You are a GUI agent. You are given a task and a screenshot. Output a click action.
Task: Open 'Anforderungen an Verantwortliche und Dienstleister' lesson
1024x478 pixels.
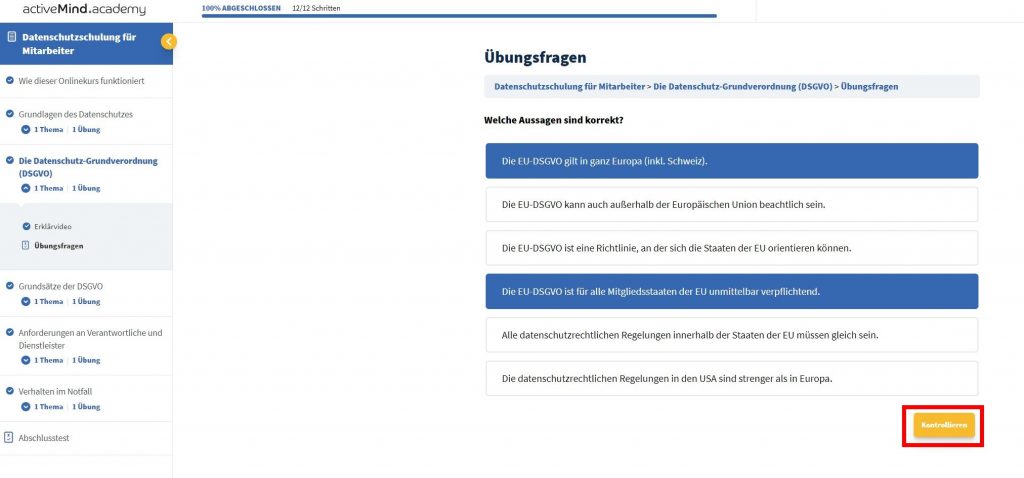tap(90, 339)
